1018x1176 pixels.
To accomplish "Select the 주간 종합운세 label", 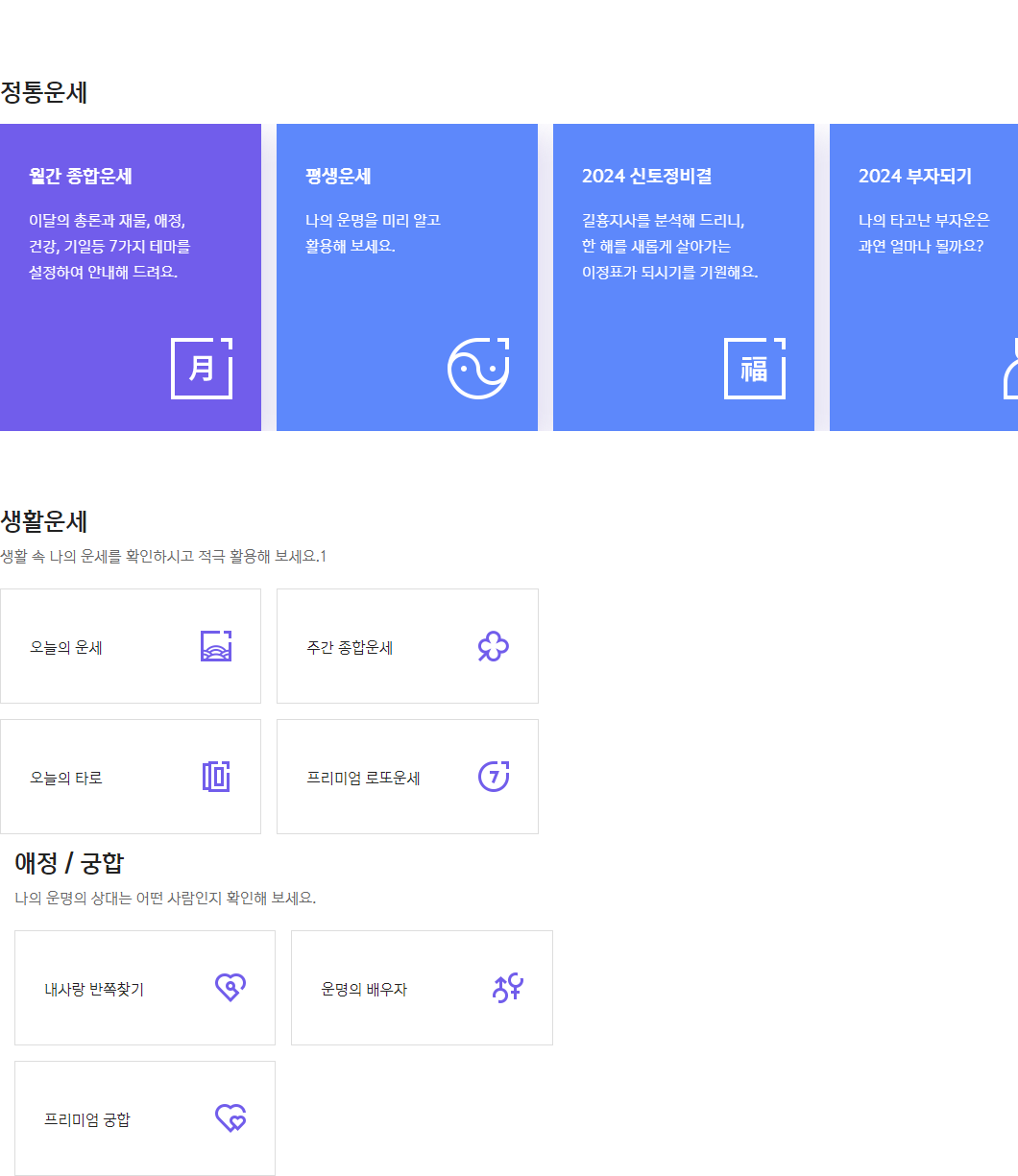I will coord(350,648).
